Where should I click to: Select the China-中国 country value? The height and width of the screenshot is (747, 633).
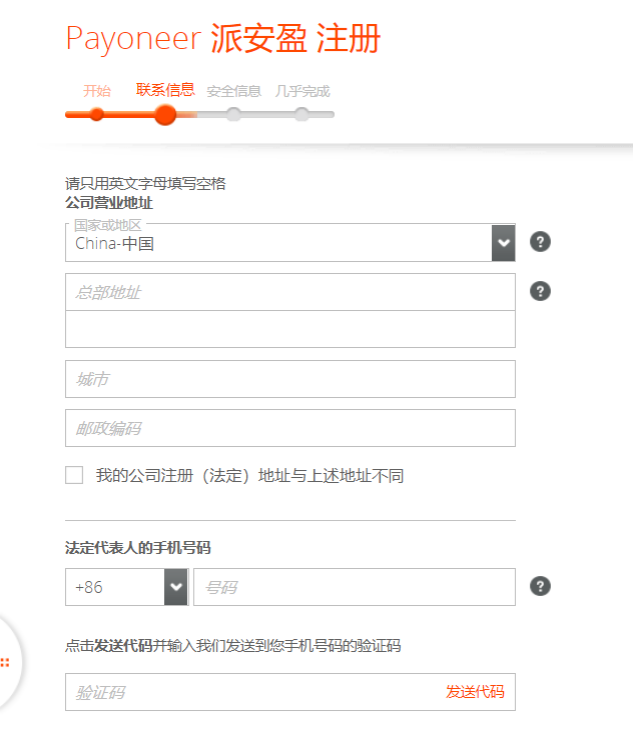click(114, 243)
